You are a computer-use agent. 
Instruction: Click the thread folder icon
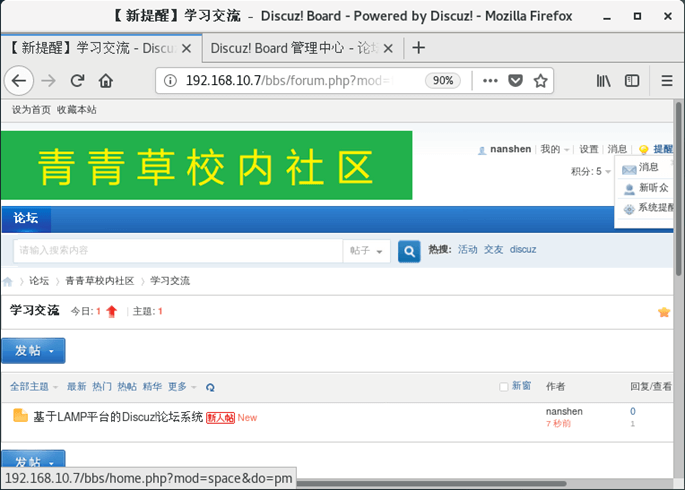[20, 415]
